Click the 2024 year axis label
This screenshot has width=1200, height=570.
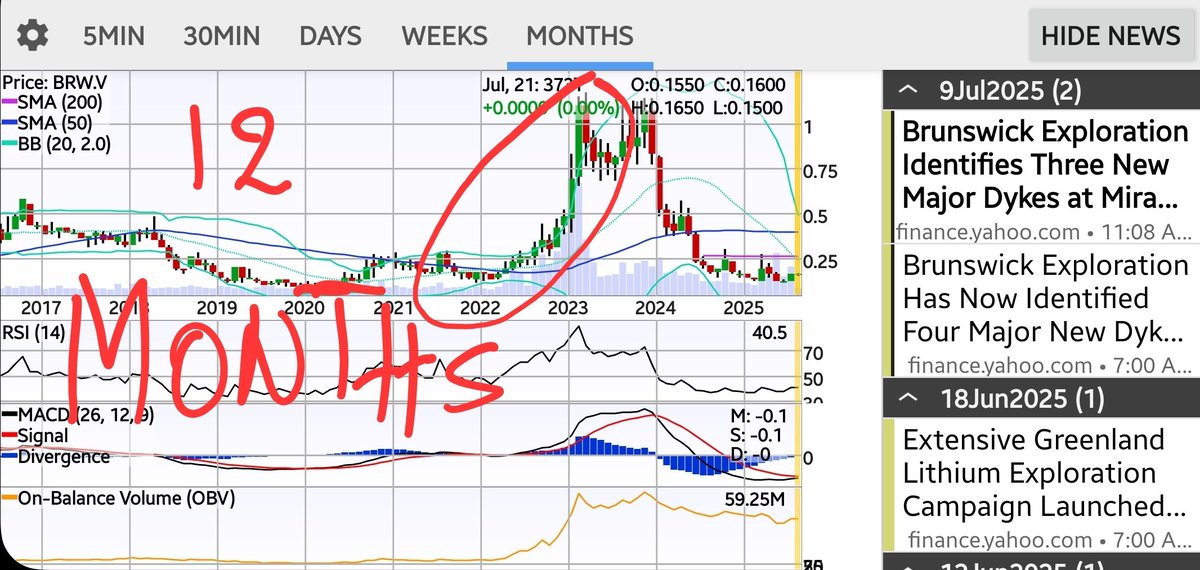click(657, 307)
